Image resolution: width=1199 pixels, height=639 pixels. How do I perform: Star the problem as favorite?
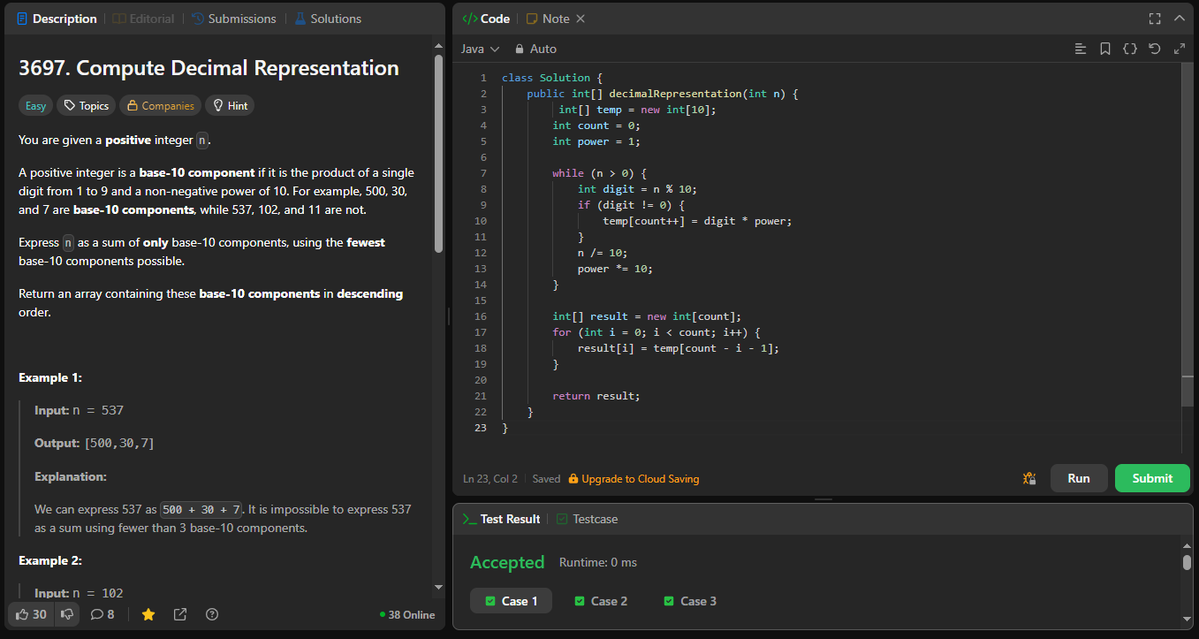click(x=148, y=615)
